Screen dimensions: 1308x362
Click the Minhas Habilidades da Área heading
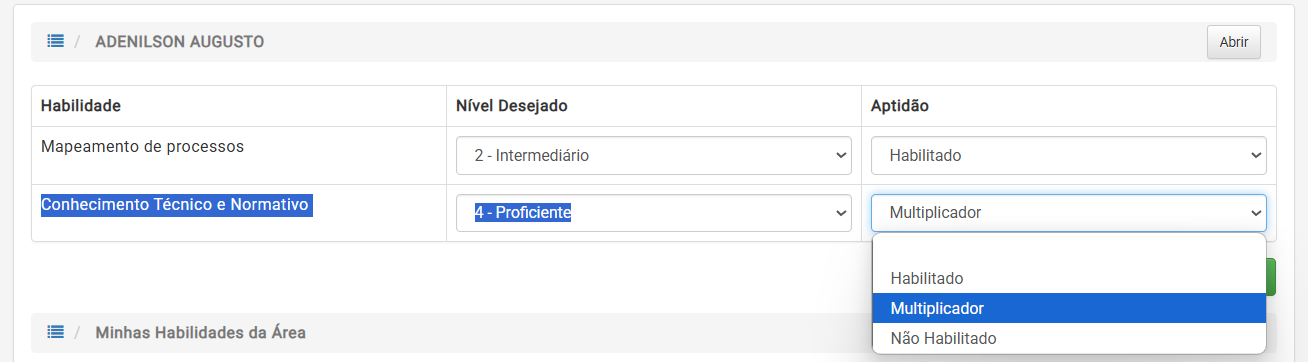coord(201,332)
